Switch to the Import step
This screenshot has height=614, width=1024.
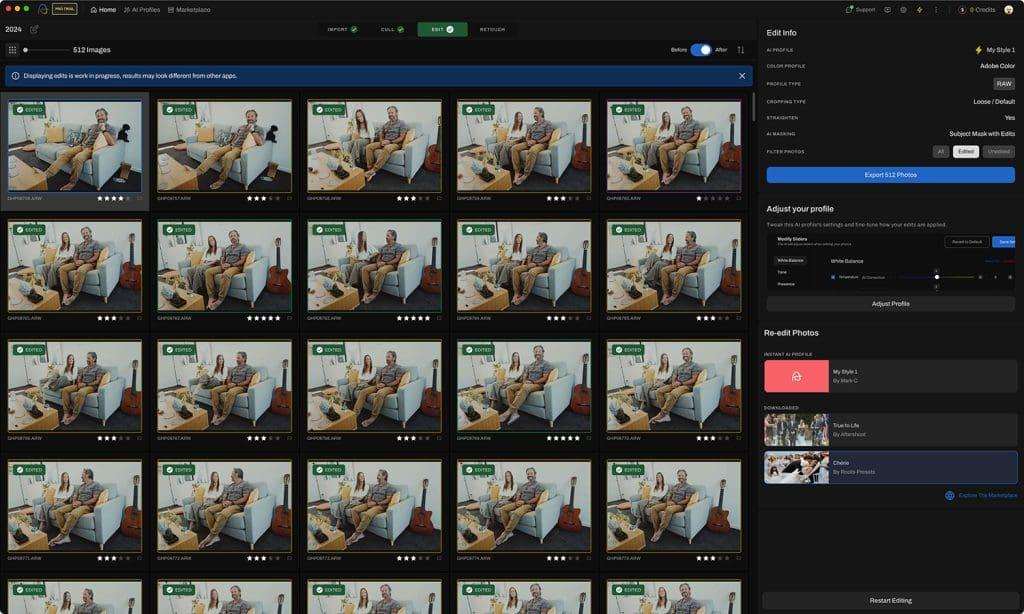(x=342, y=29)
